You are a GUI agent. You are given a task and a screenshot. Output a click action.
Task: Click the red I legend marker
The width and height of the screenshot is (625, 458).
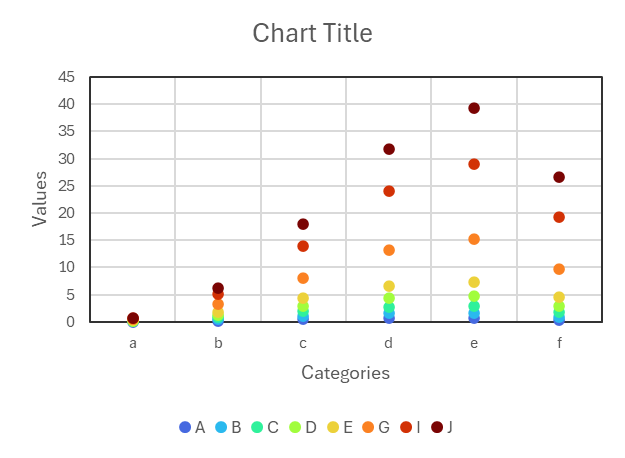coord(406,427)
